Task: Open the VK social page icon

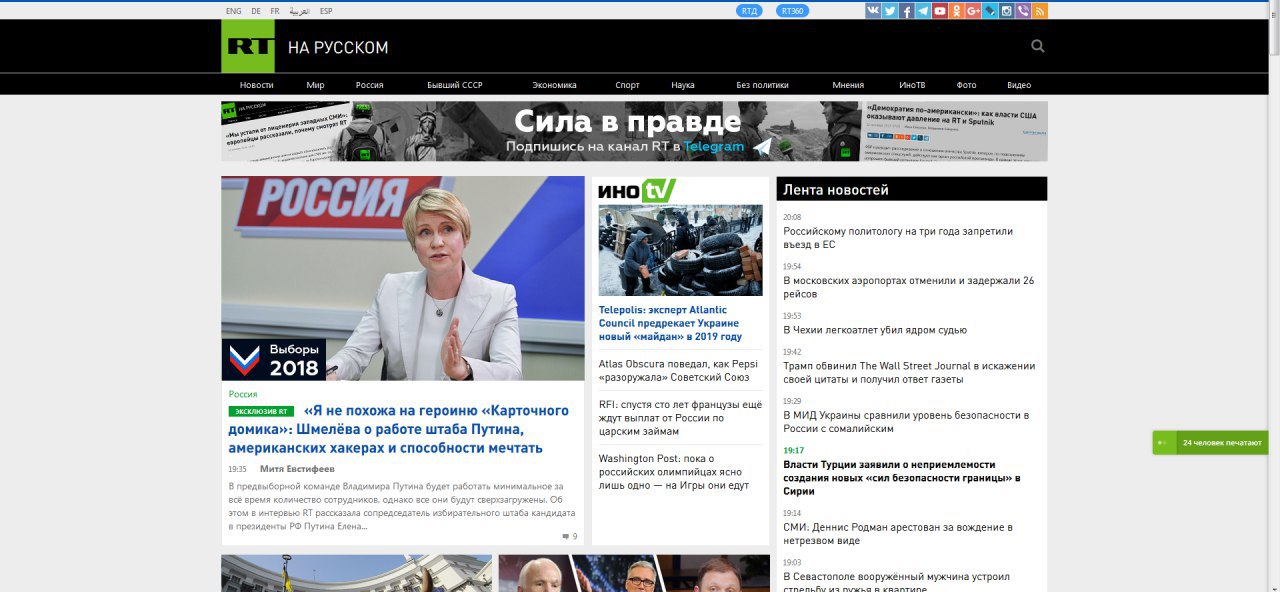Action: (873, 11)
